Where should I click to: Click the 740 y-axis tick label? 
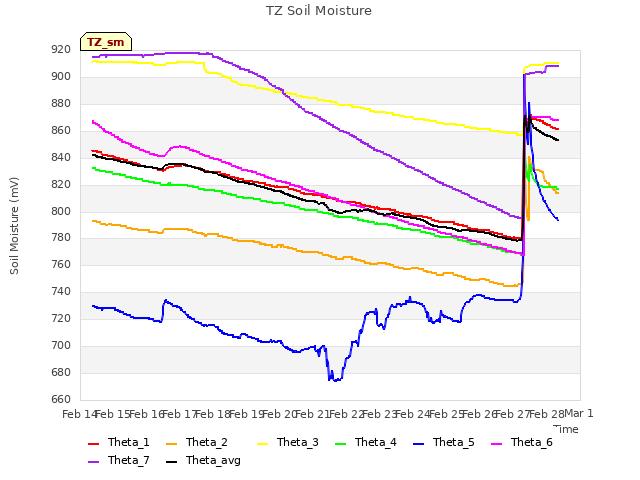click(61, 291)
